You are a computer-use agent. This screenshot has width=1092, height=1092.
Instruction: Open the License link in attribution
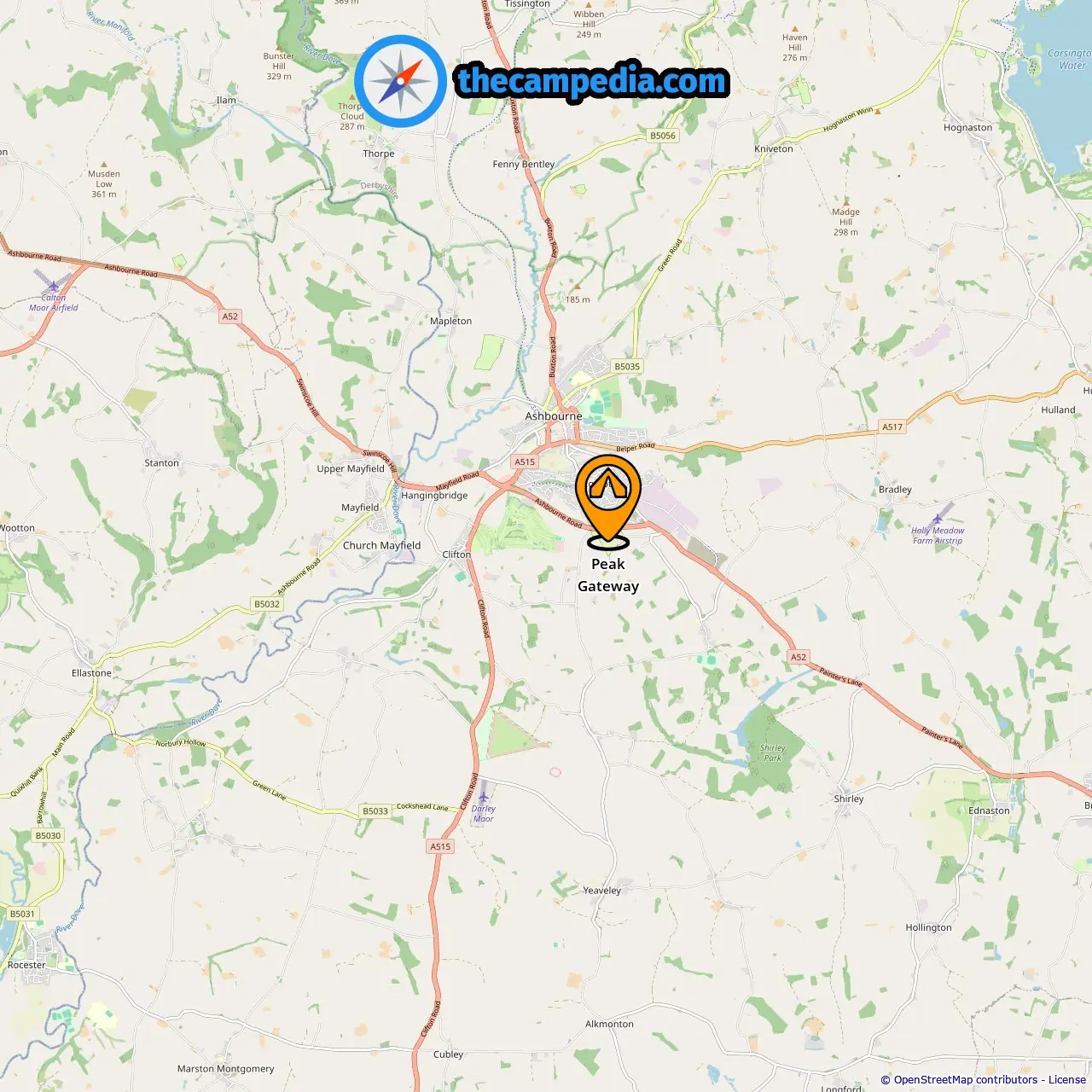1067,1079
